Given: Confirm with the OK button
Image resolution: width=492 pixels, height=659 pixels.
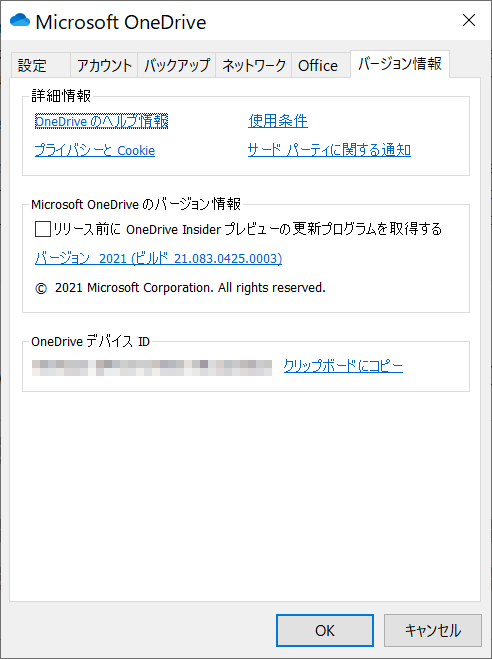Looking at the screenshot, I should pyautogui.click(x=325, y=630).
